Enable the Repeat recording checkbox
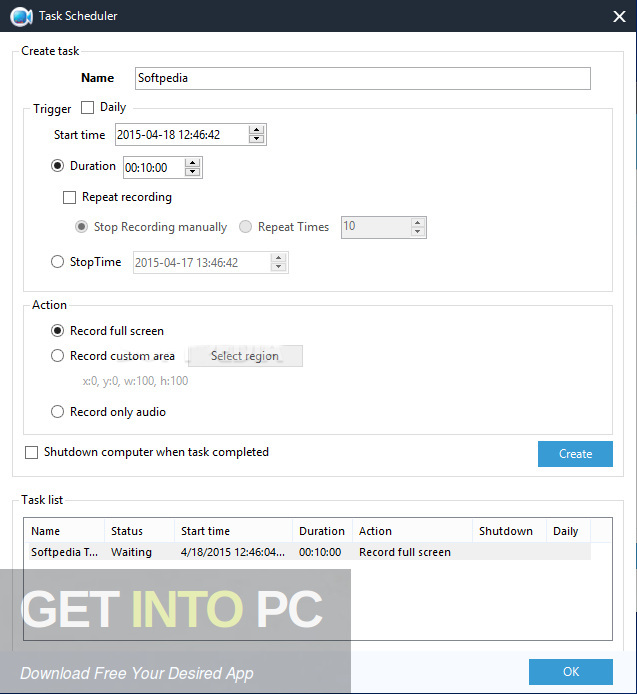637x694 pixels. (x=69, y=197)
